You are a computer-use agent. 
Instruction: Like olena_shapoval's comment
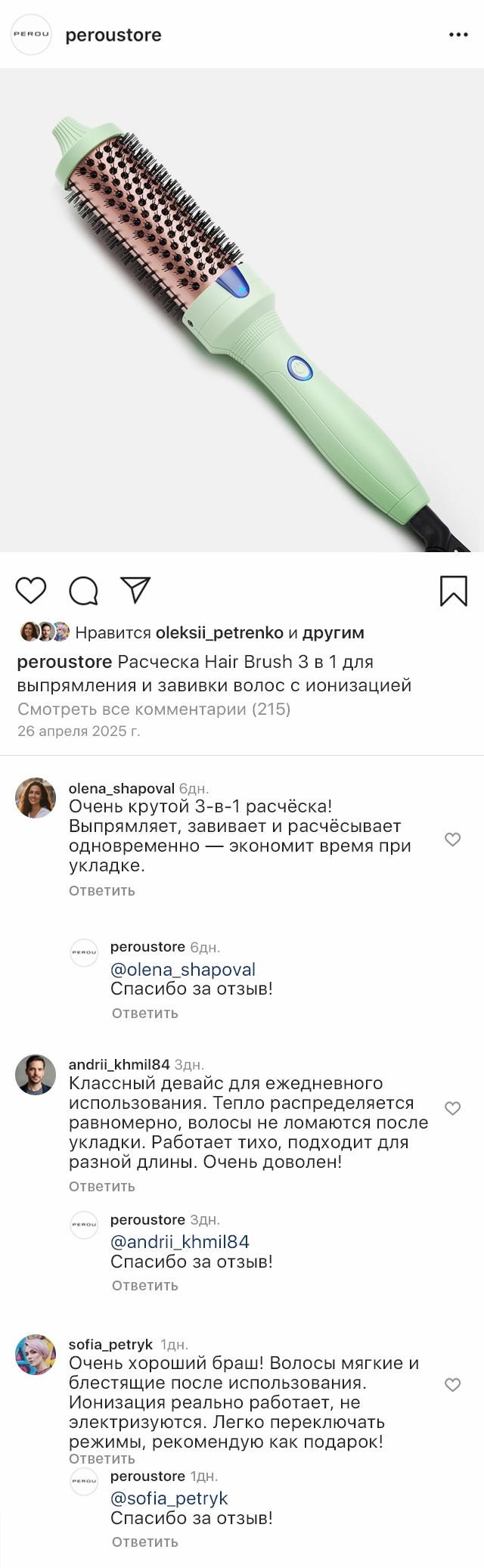(x=452, y=839)
